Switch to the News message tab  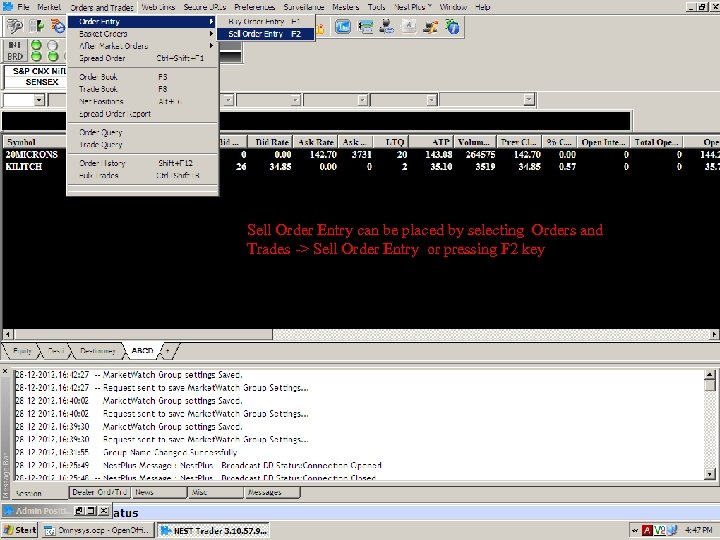[x=159, y=492]
